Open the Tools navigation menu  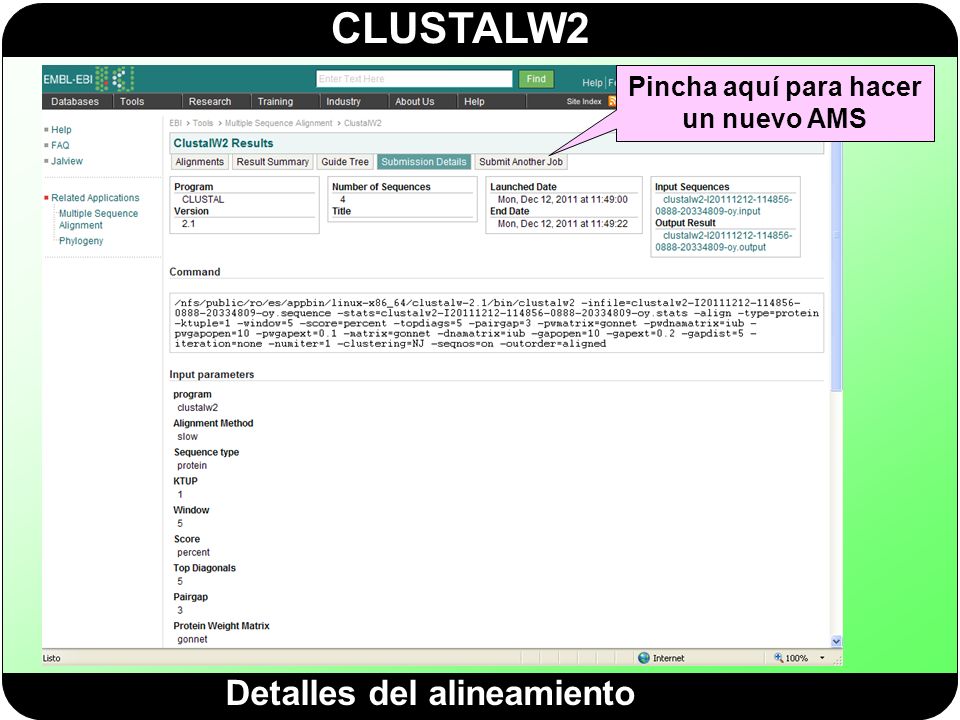(x=132, y=102)
